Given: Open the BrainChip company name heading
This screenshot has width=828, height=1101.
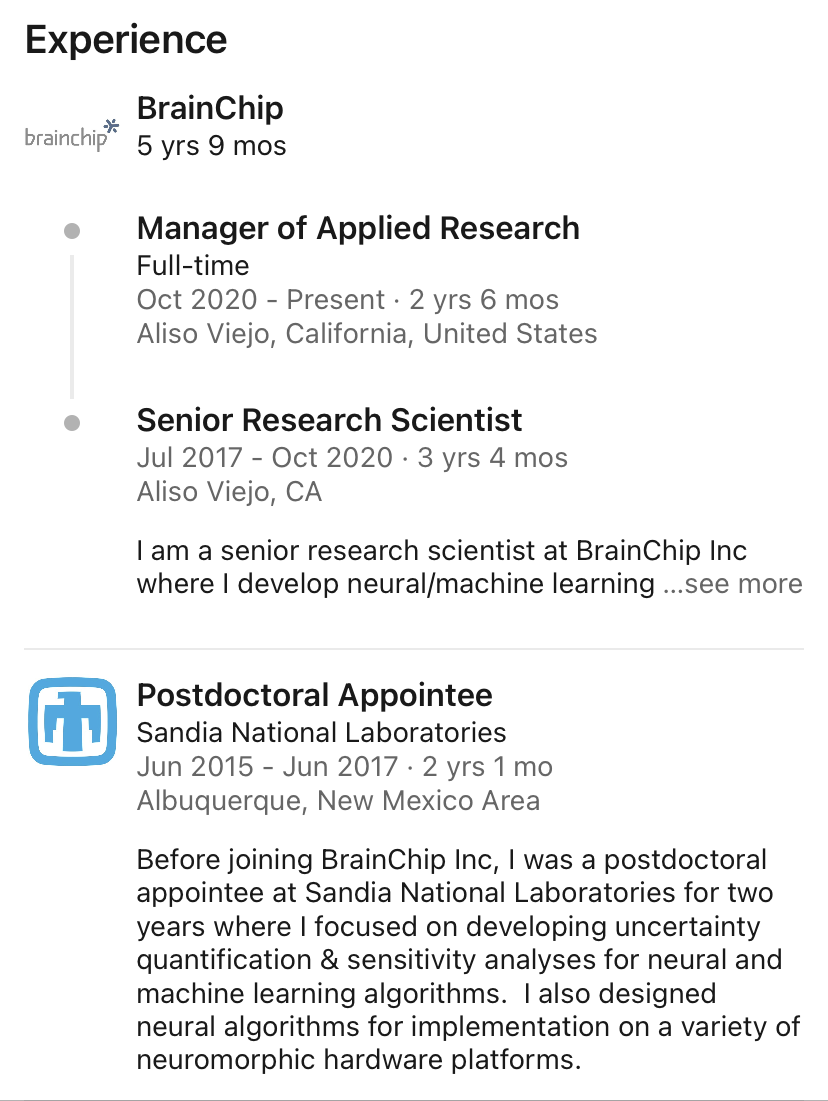Looking at the screenshot, I should (x=210, y=108).
